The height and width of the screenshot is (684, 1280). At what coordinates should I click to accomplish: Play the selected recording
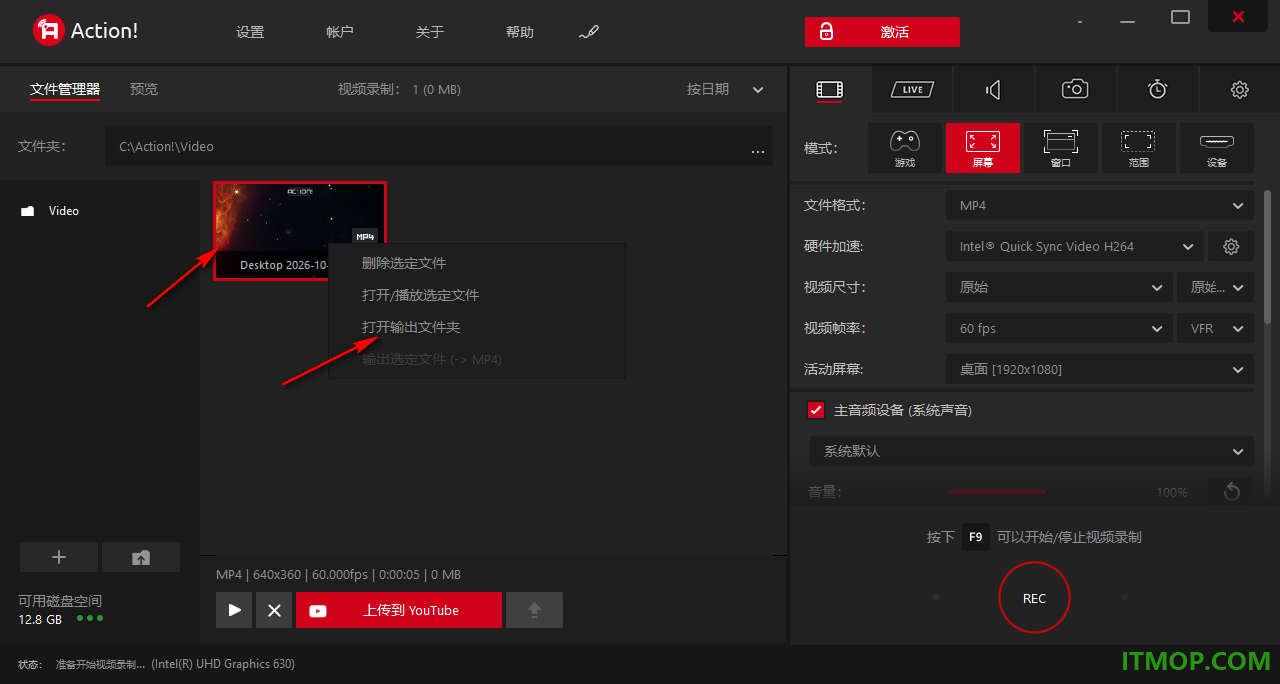coord(234,610)
